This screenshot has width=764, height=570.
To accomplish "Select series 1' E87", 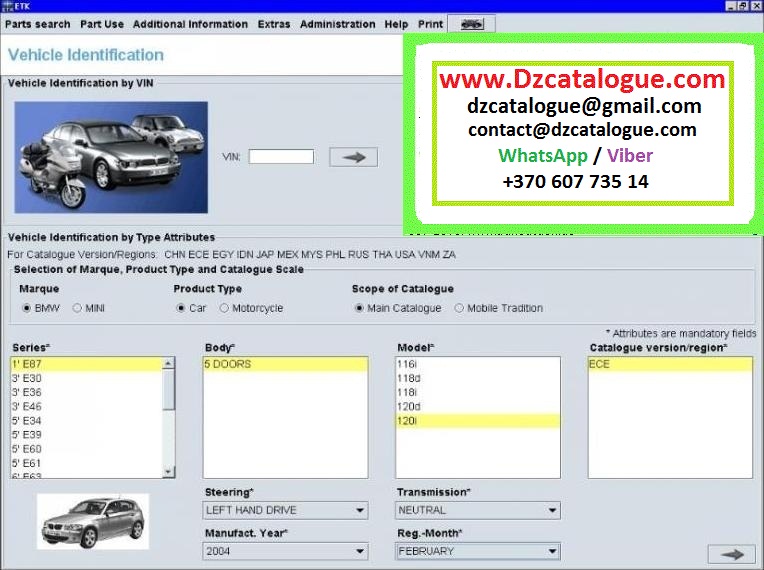I will click(x=86, y=364).
